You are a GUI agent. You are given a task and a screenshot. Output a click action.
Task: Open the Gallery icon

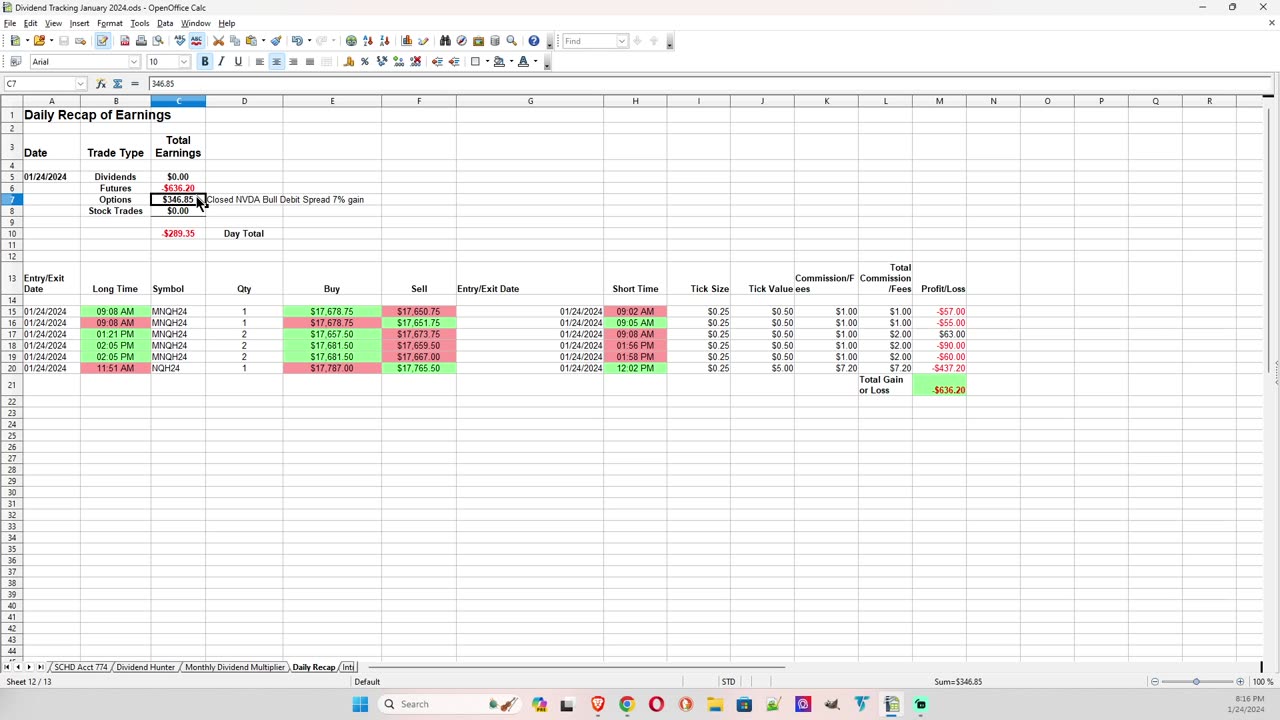coord(478,41)
